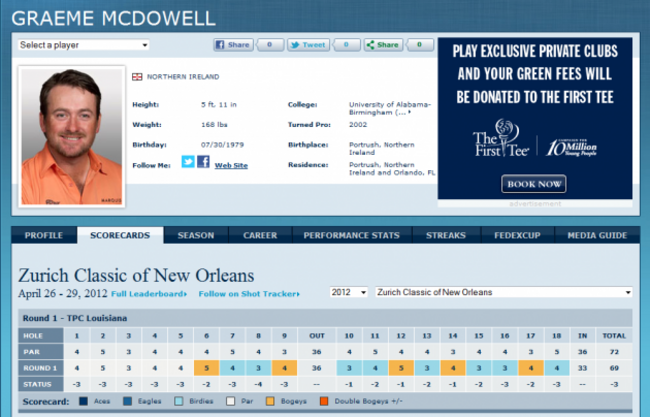Open the Zurich Classic tournament dropdown
This screenshot has width=650, height=417.
click(x=504, y=292)
